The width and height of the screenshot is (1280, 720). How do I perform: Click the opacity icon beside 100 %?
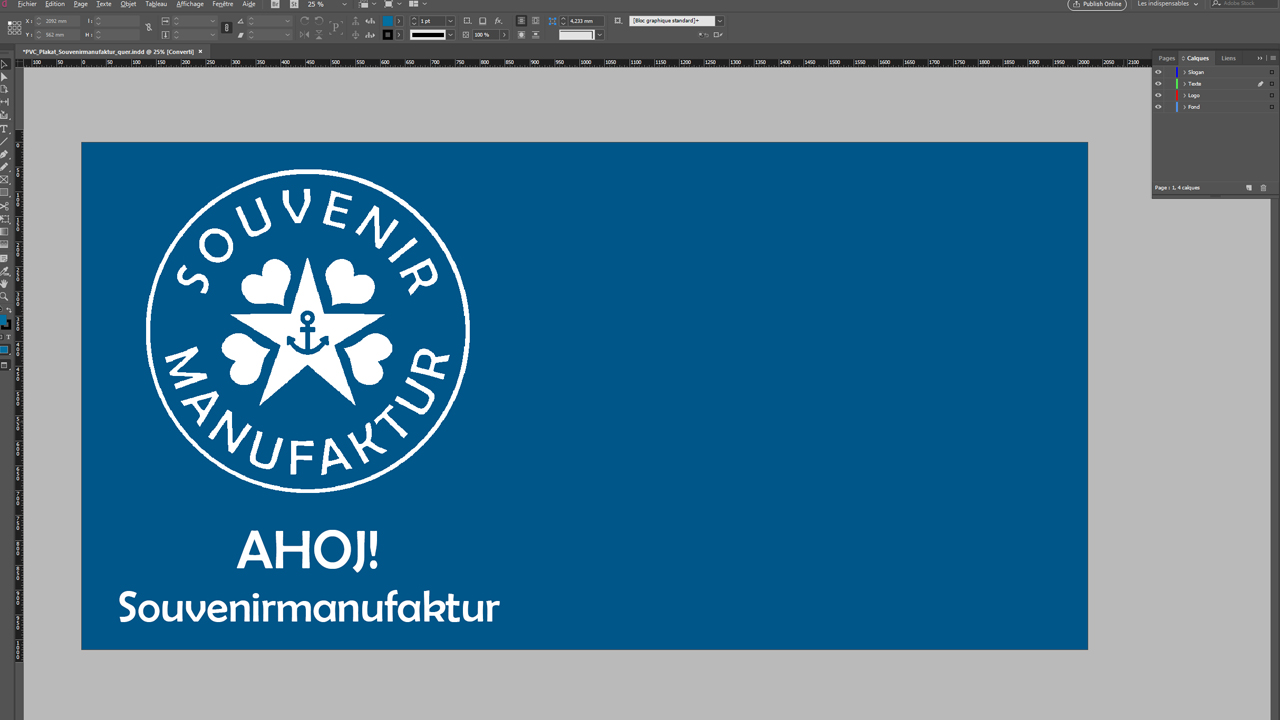466,34
